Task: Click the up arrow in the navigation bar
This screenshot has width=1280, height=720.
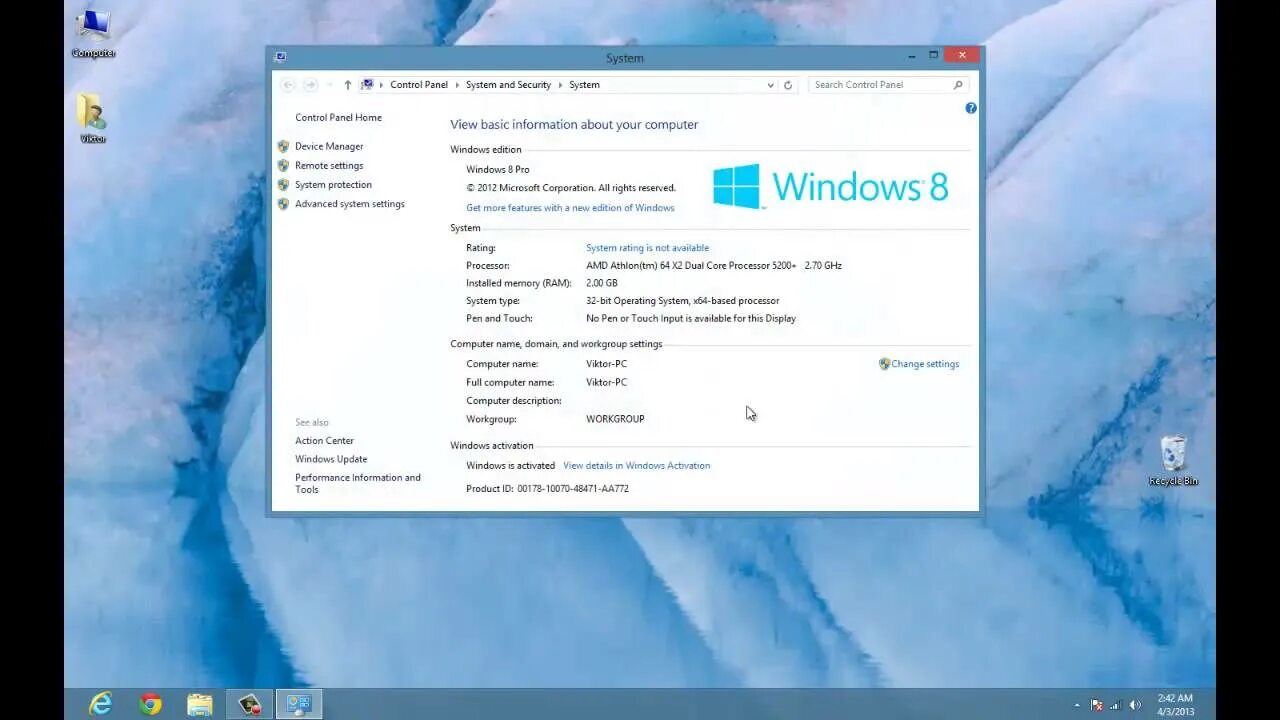Action: 347,85
